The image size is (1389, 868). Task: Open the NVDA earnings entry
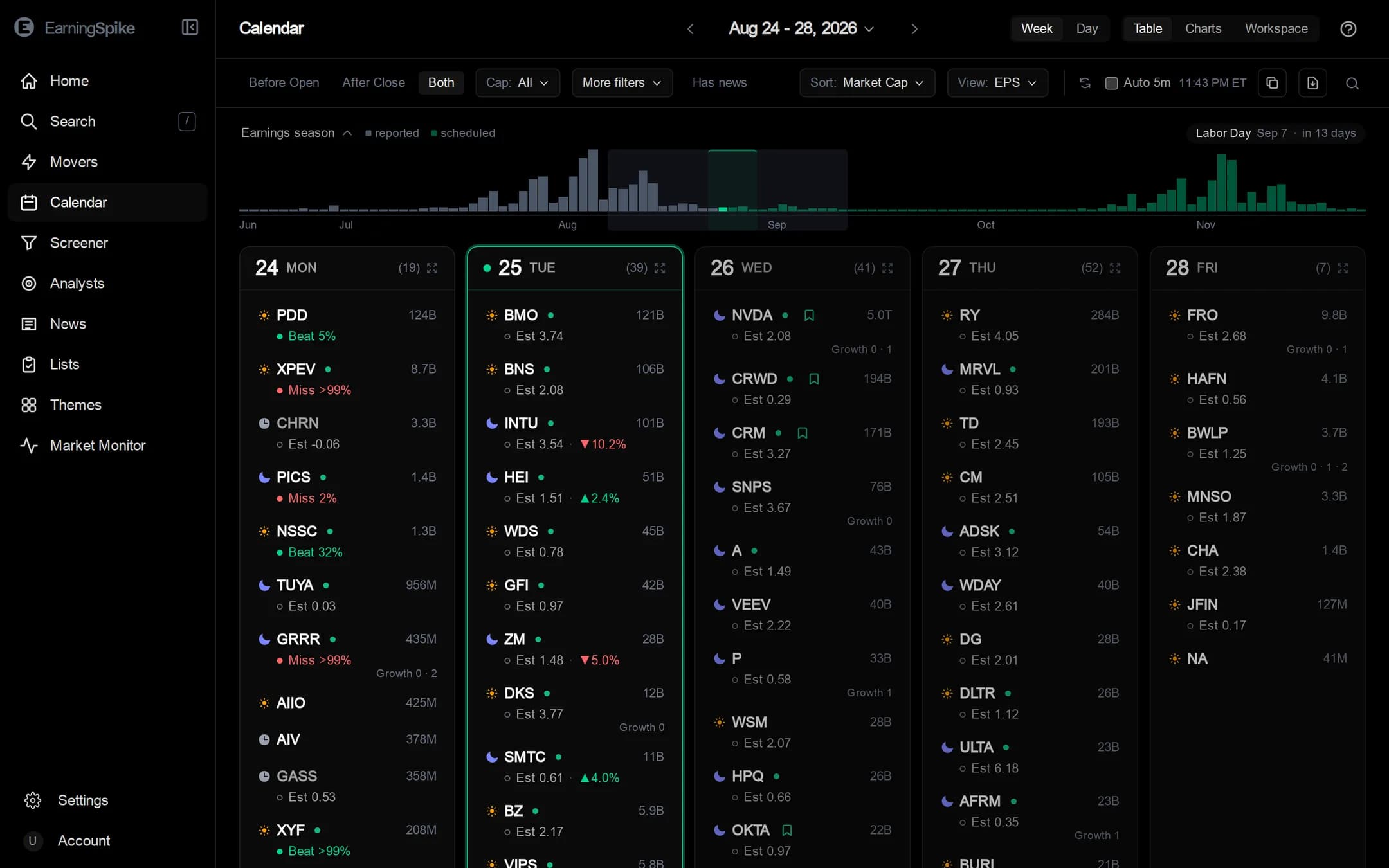(803, 330)
